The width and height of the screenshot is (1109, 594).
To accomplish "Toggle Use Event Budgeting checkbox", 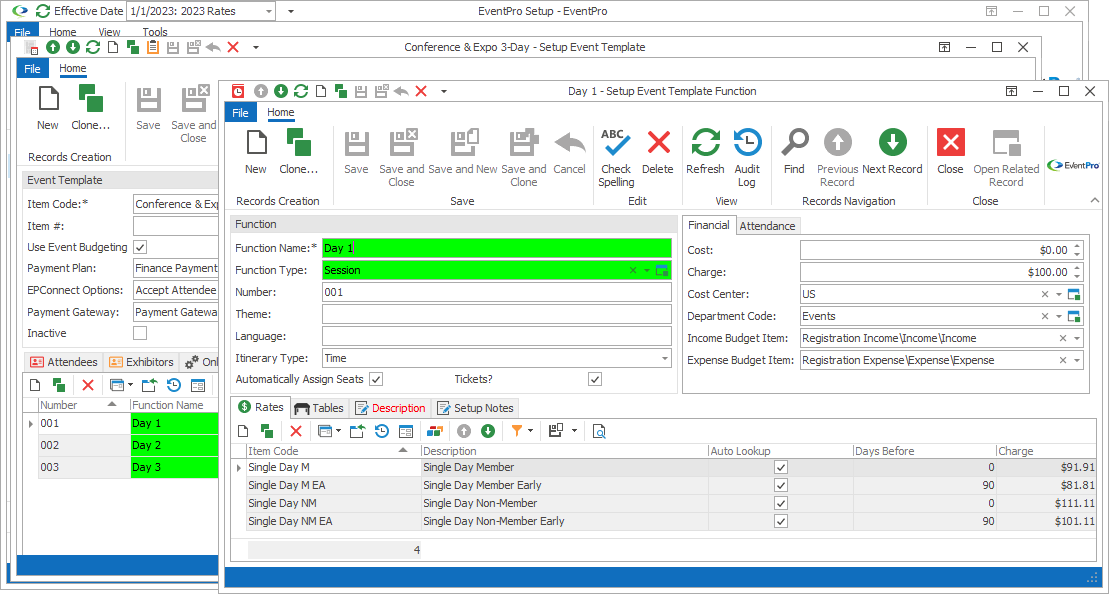I will (x=140, y=247).
